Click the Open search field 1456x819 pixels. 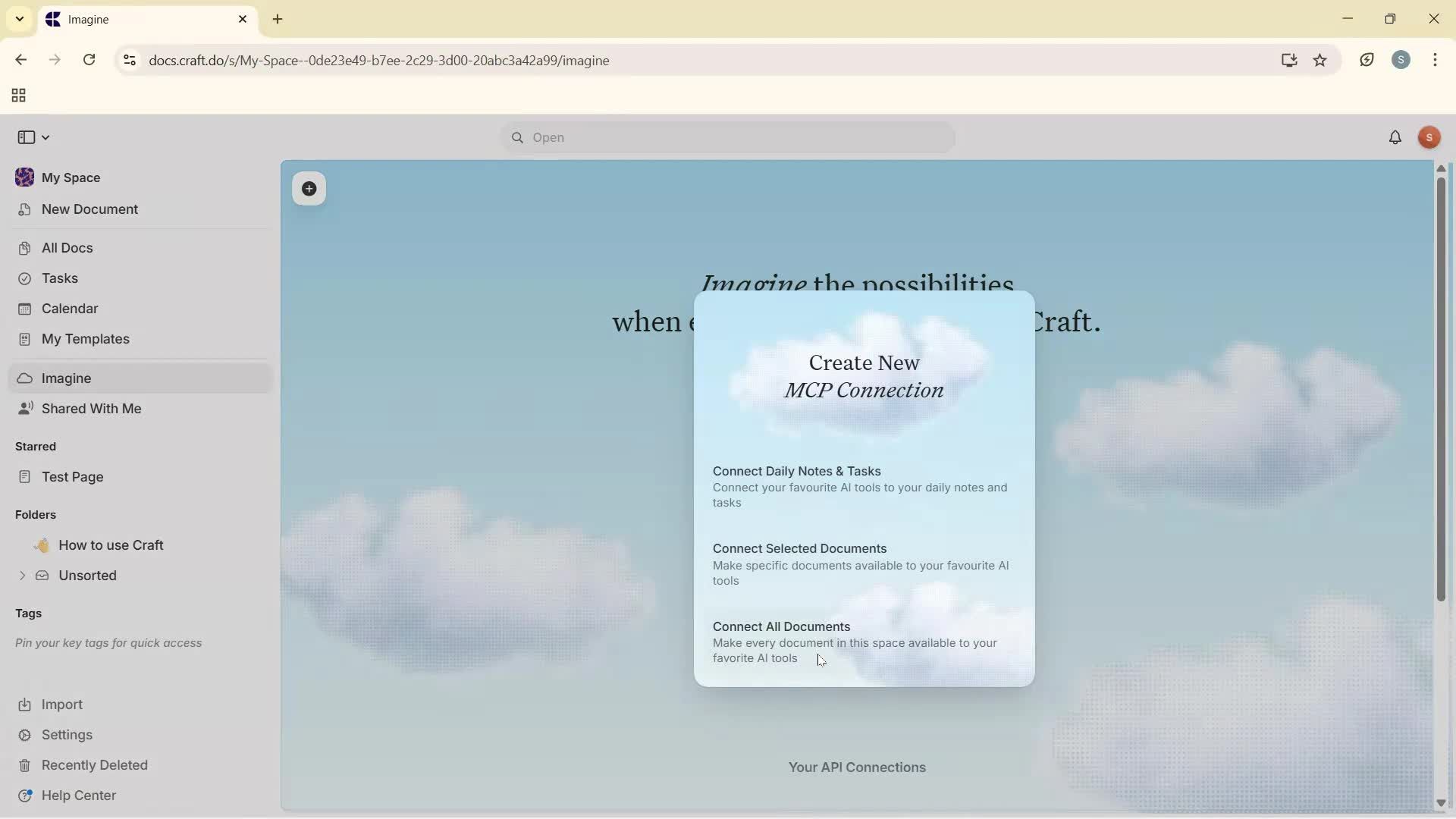(728, 137)
